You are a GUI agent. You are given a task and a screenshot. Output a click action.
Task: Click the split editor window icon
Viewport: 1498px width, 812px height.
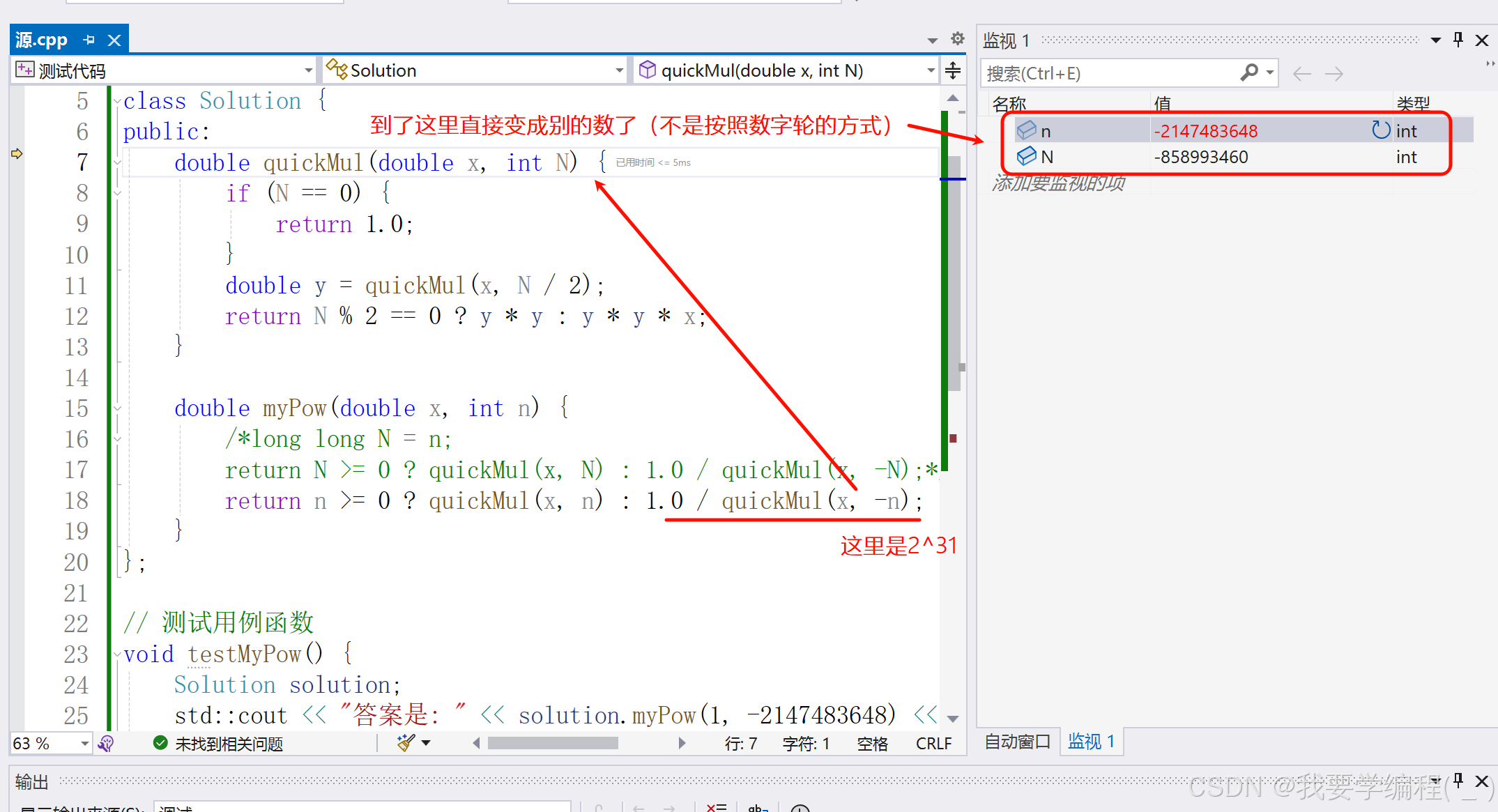pyautogui.click(x=953, y=70)
